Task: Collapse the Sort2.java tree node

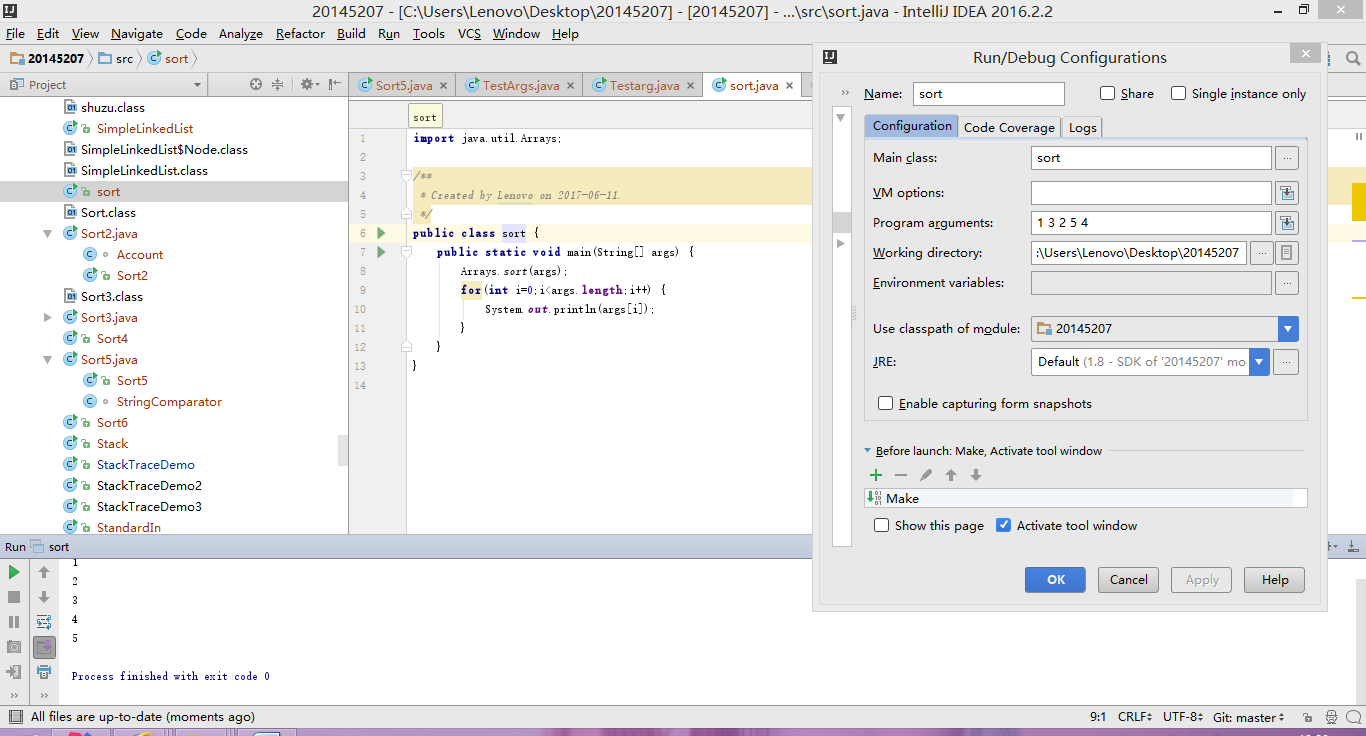Action: pos(47,234)
